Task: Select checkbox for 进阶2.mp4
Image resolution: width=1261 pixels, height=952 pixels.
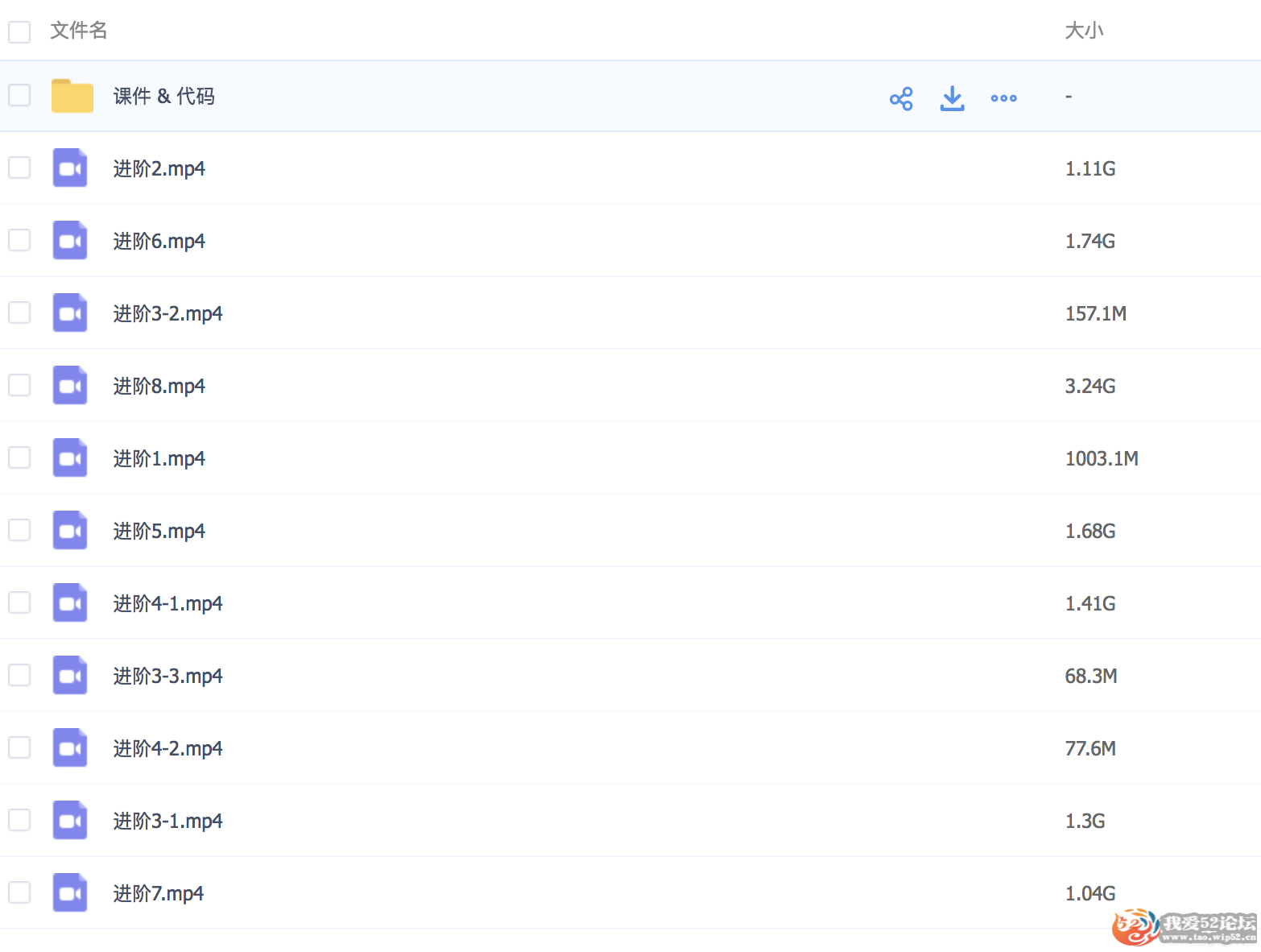Action: tap(19, 168)
